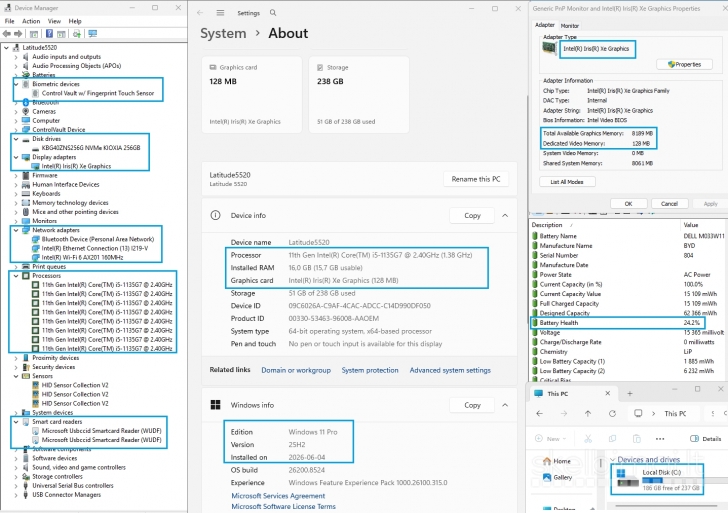Open new tab with plus in This PC

pyautogui.click(x=630, y=394)
